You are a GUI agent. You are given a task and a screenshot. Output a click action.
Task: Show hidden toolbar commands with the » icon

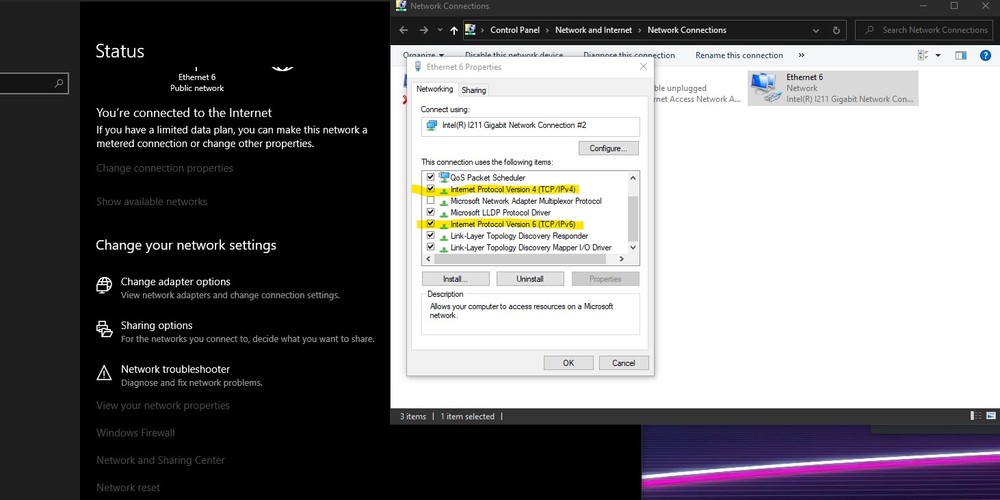click(801, 55)
